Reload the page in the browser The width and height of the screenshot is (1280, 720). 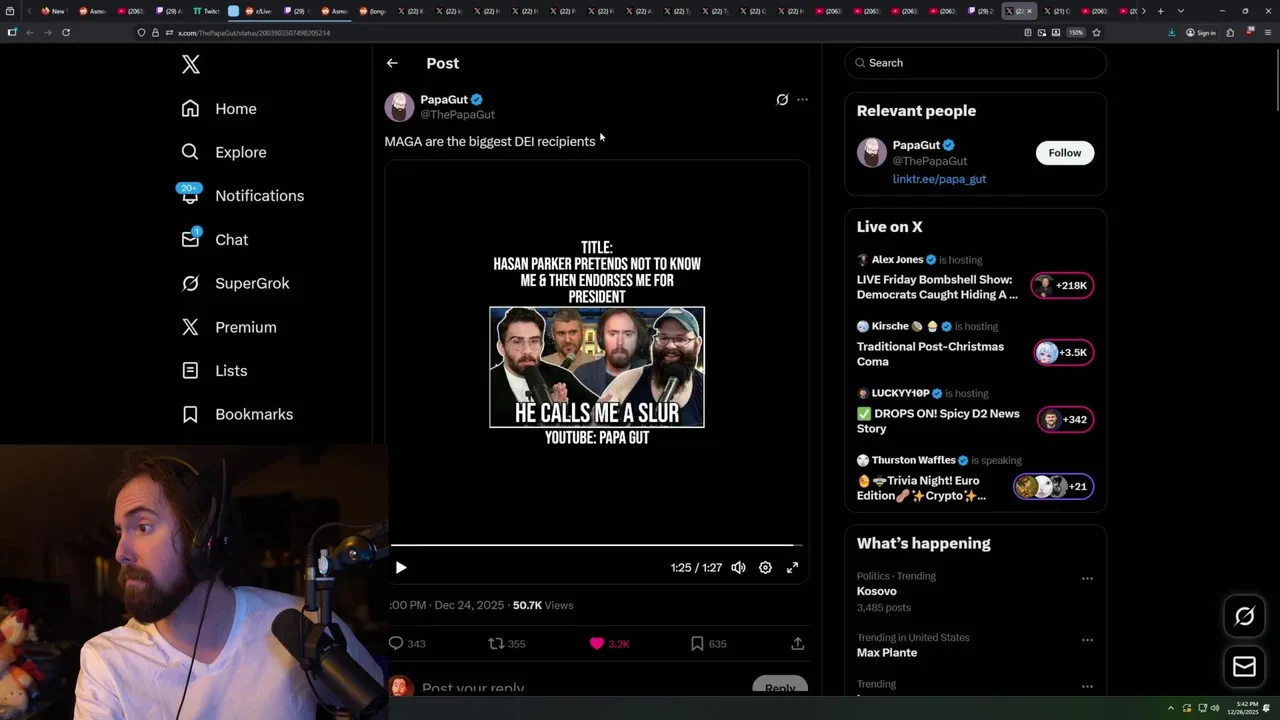pyautogui.click(x=66, y=32)
